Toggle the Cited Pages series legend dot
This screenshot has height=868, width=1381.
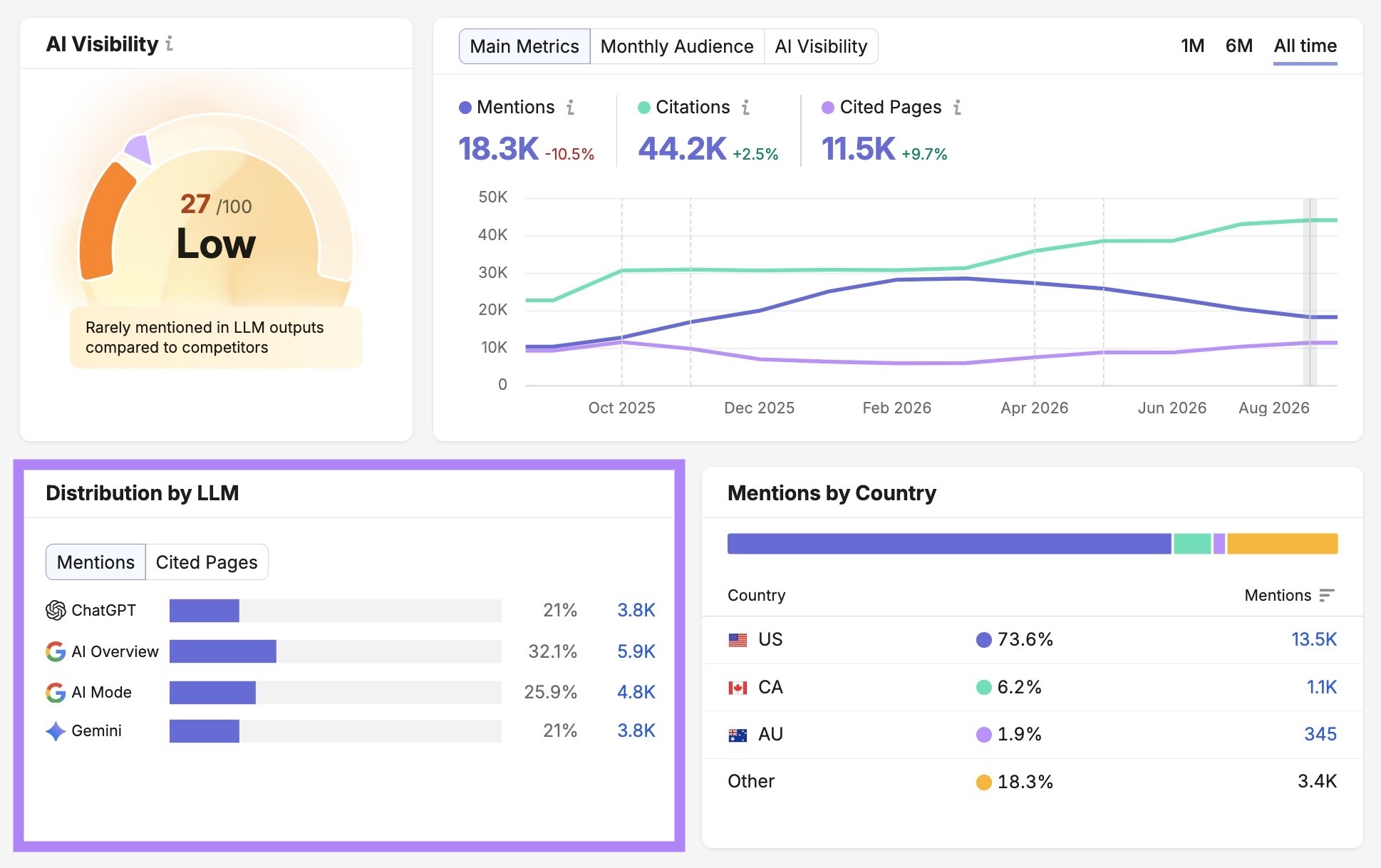[x=828, y=108]
